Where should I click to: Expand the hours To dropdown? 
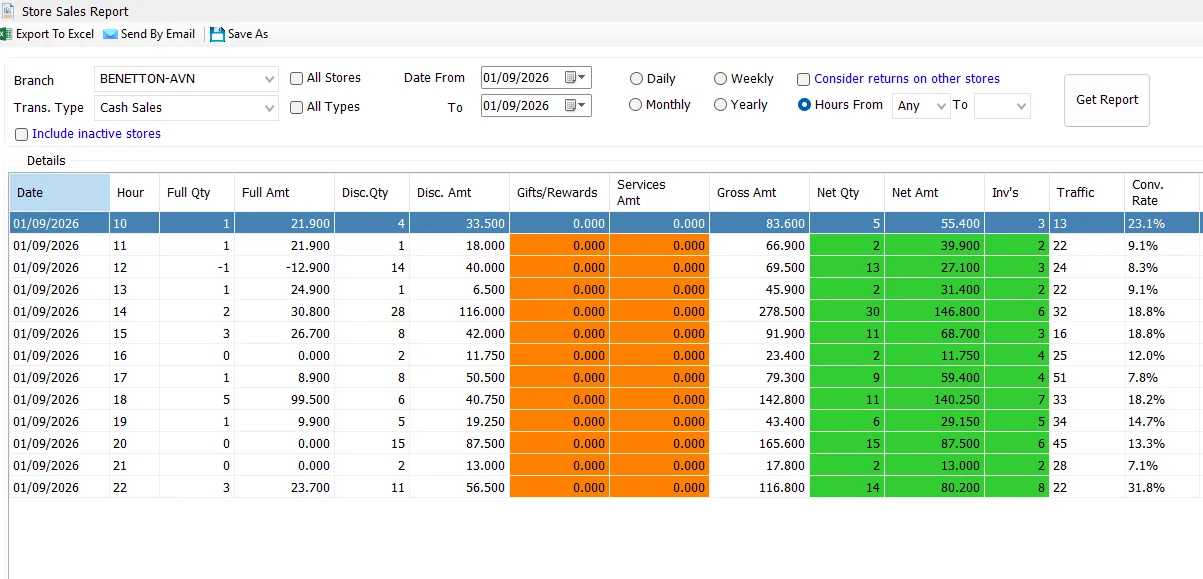tap(1002, 106)
